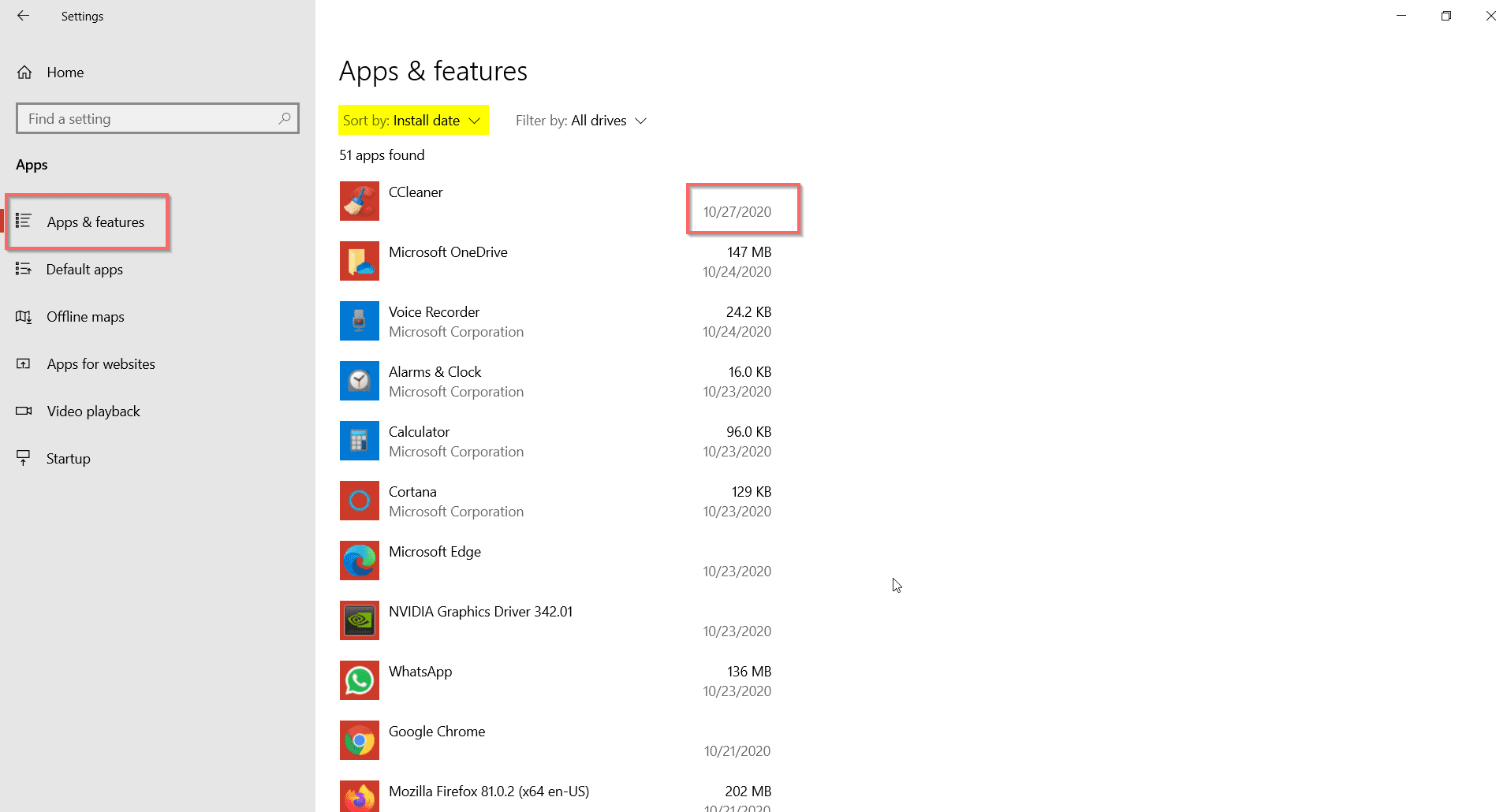Select the Microsoft OneDrive app name

tap(448, 252)
